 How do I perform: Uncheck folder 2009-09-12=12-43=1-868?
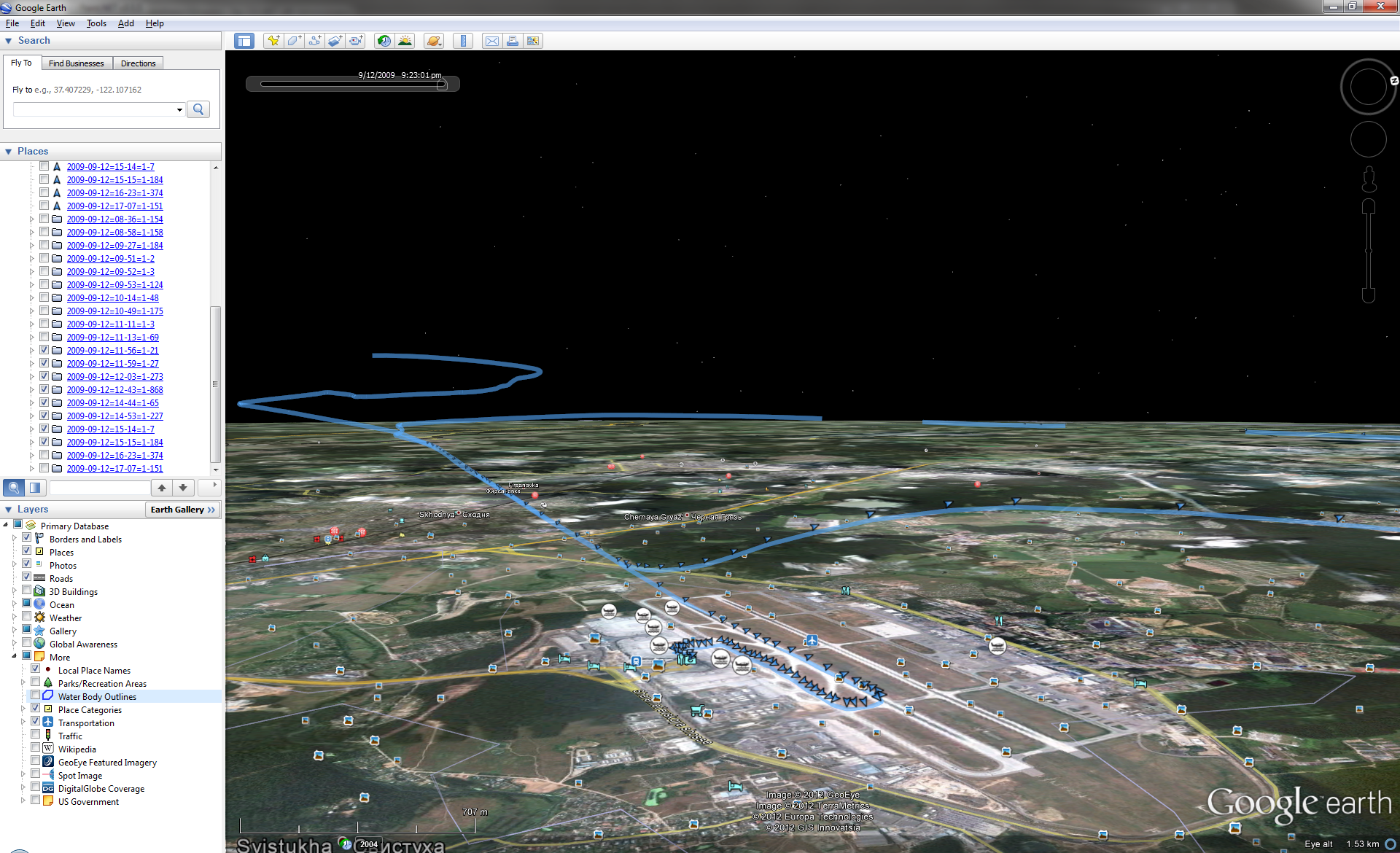click(44, 389)
